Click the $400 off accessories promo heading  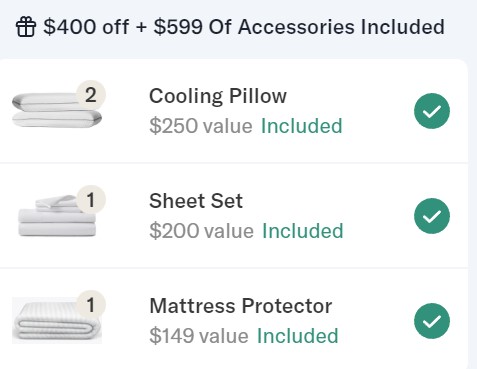244,27
